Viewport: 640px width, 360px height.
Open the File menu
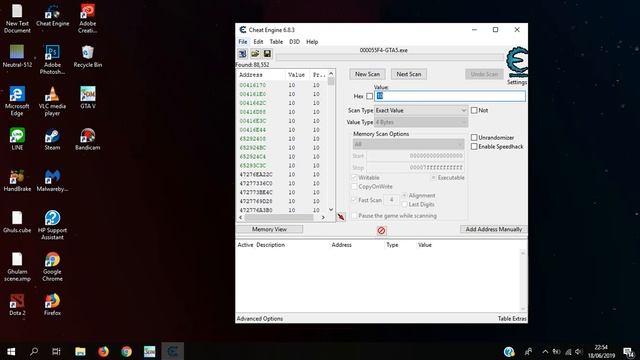click(243, 42)
